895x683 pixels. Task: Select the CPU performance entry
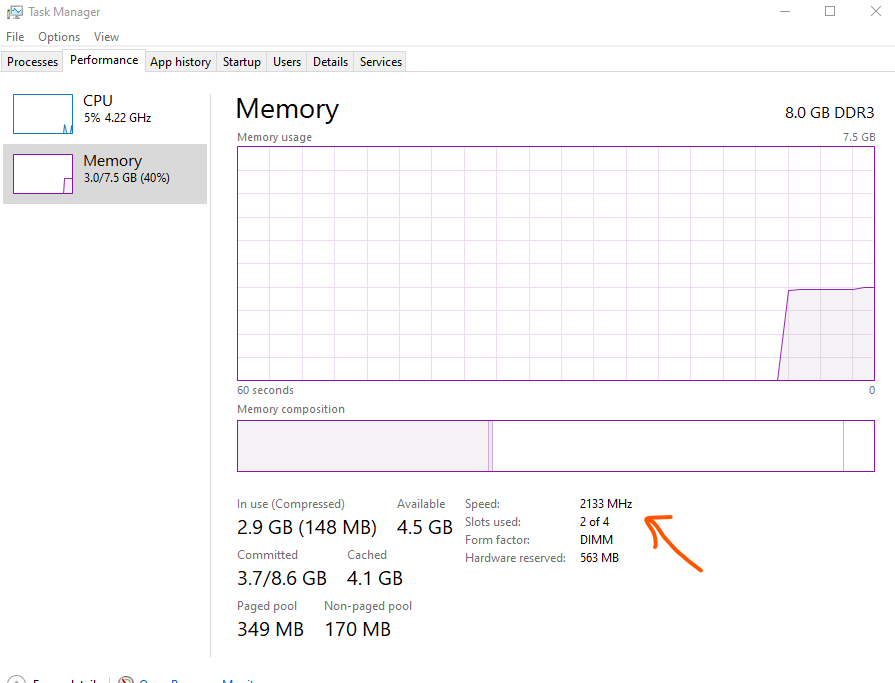[x=105, y=114]
